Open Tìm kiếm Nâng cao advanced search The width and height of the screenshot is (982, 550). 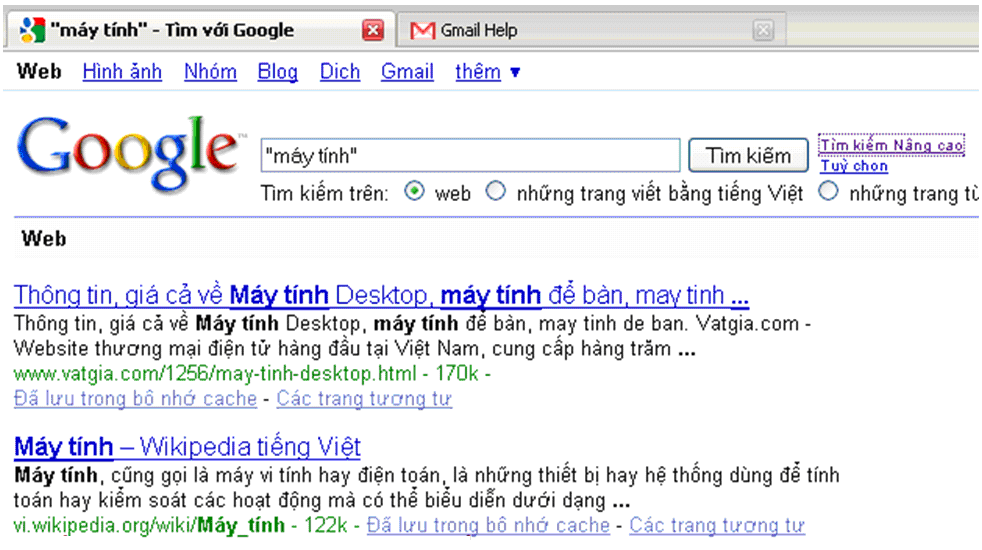(x=892, y=145)
